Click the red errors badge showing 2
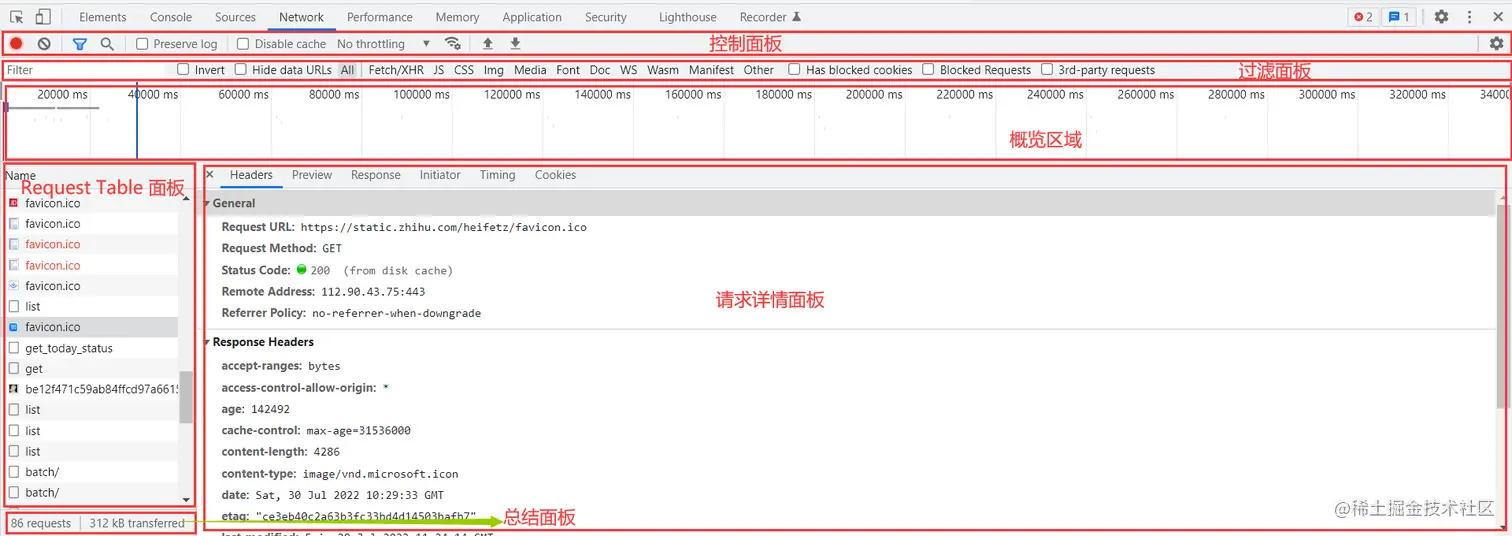Viewport: 1512px width, 536px height. [x=1362, y=17]
